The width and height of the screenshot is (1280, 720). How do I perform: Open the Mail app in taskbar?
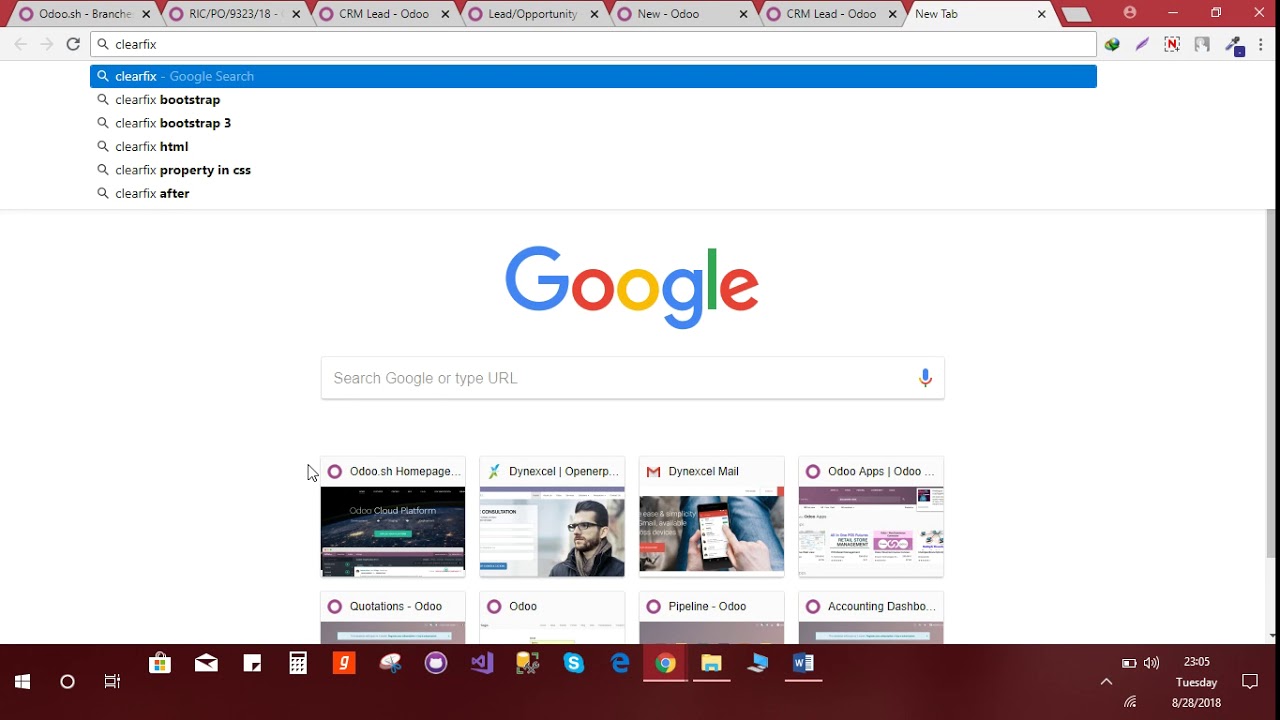pos(206,663)
